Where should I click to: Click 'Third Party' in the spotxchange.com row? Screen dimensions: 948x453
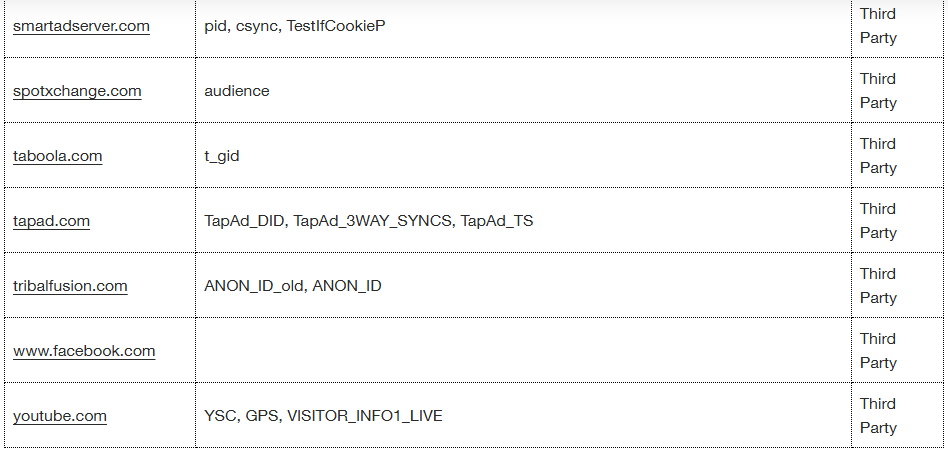click(878, 91)
